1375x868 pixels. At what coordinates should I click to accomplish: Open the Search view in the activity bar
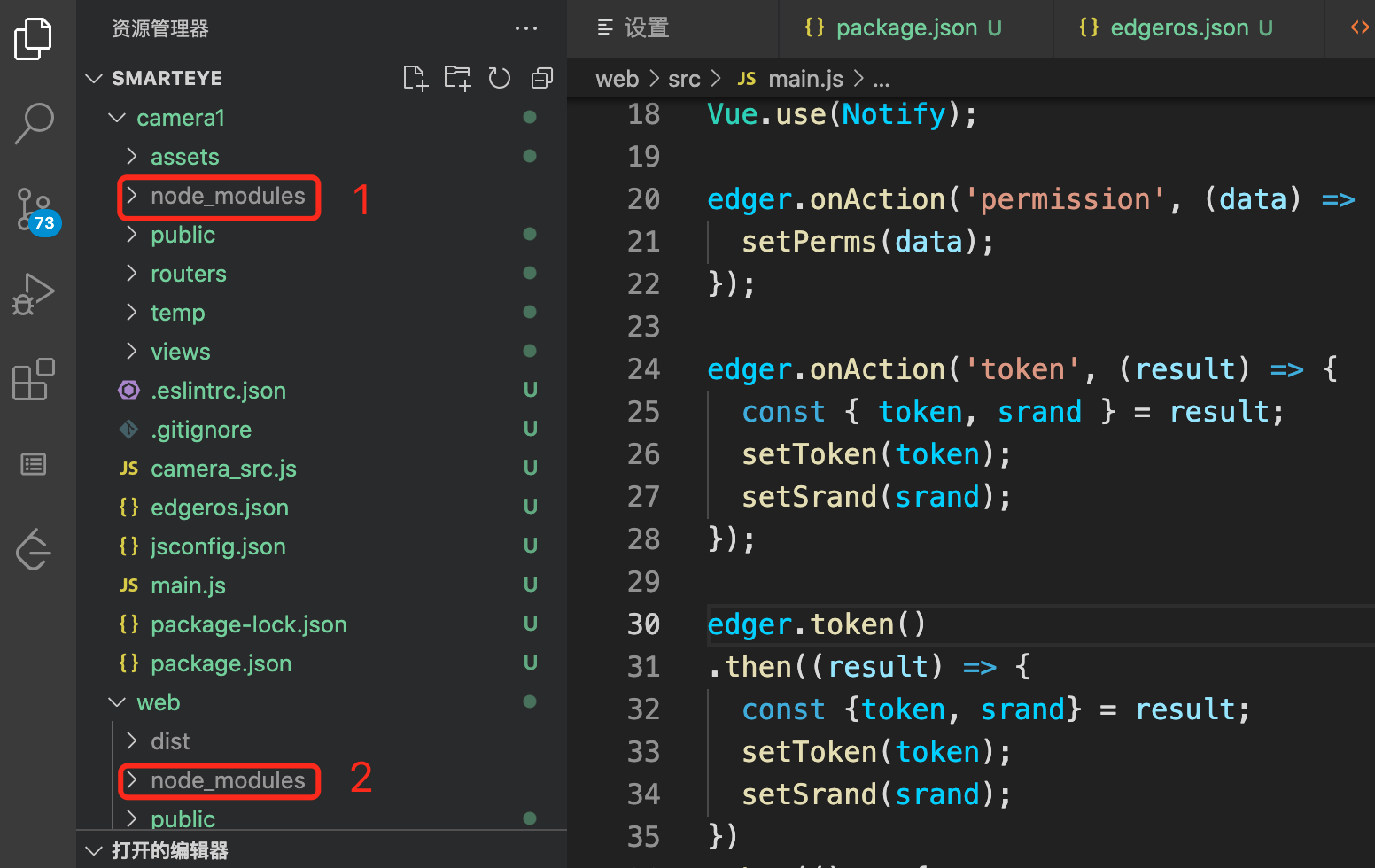[x=34, y=123]
